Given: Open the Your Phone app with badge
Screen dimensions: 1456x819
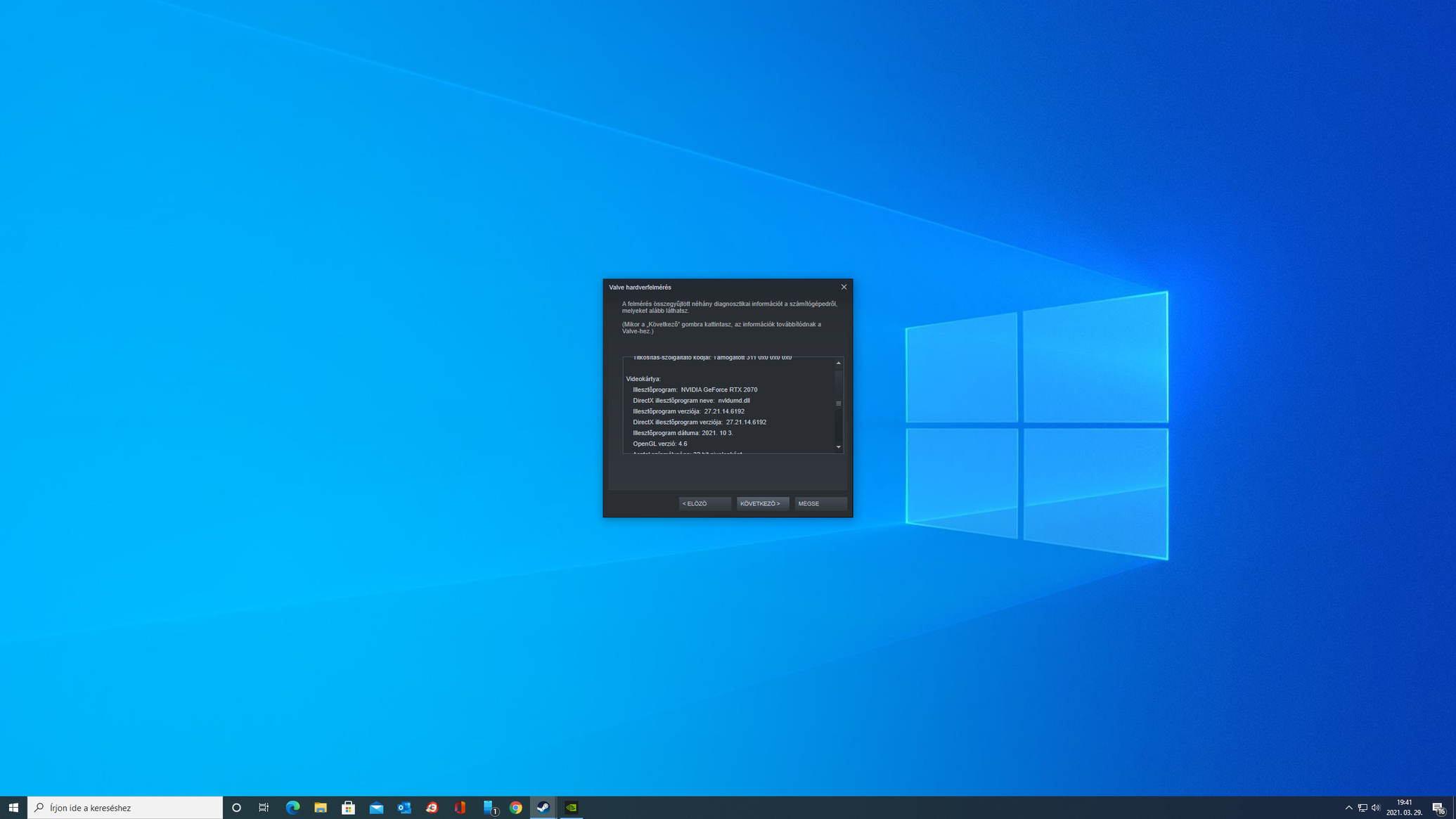Looking at the screenshot, I should click(490, 808).
